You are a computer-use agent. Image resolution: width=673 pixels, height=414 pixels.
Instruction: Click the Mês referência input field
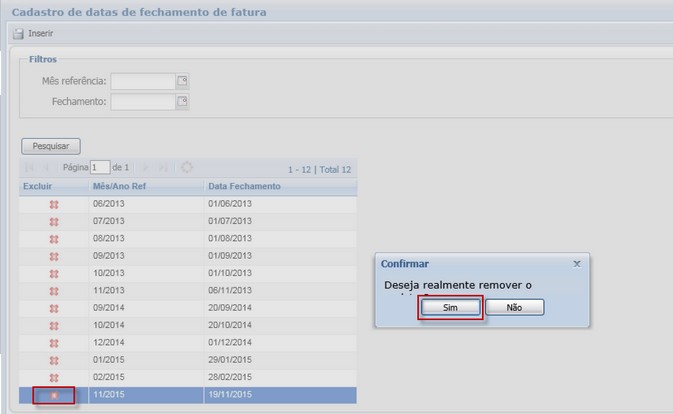click(143, 81)
